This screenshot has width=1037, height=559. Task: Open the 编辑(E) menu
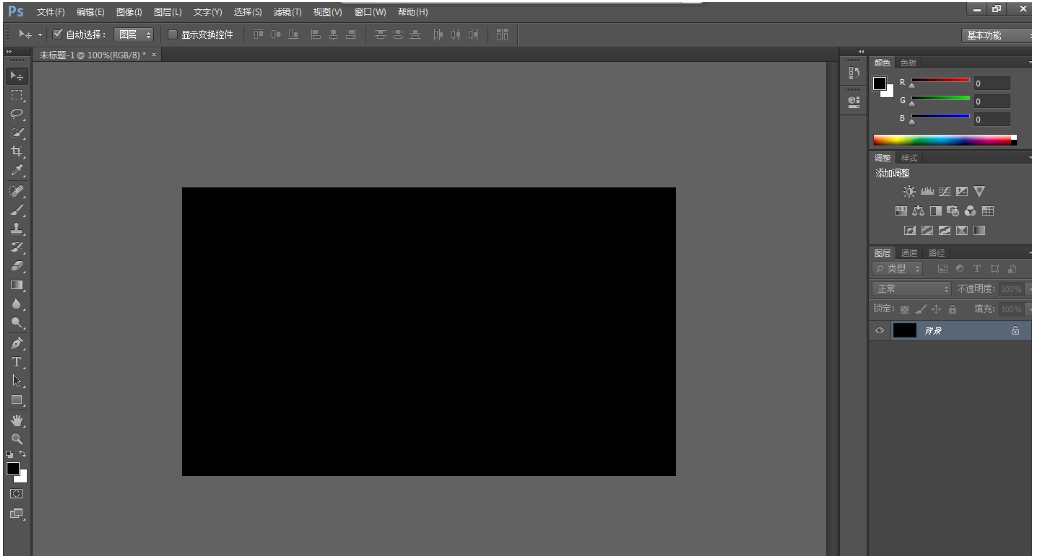click(x=90, y=13)
